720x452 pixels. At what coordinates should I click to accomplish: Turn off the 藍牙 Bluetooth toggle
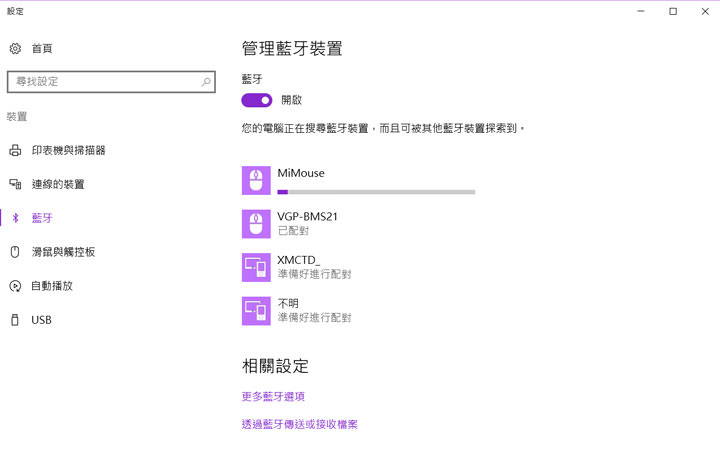tap(257, 100)
